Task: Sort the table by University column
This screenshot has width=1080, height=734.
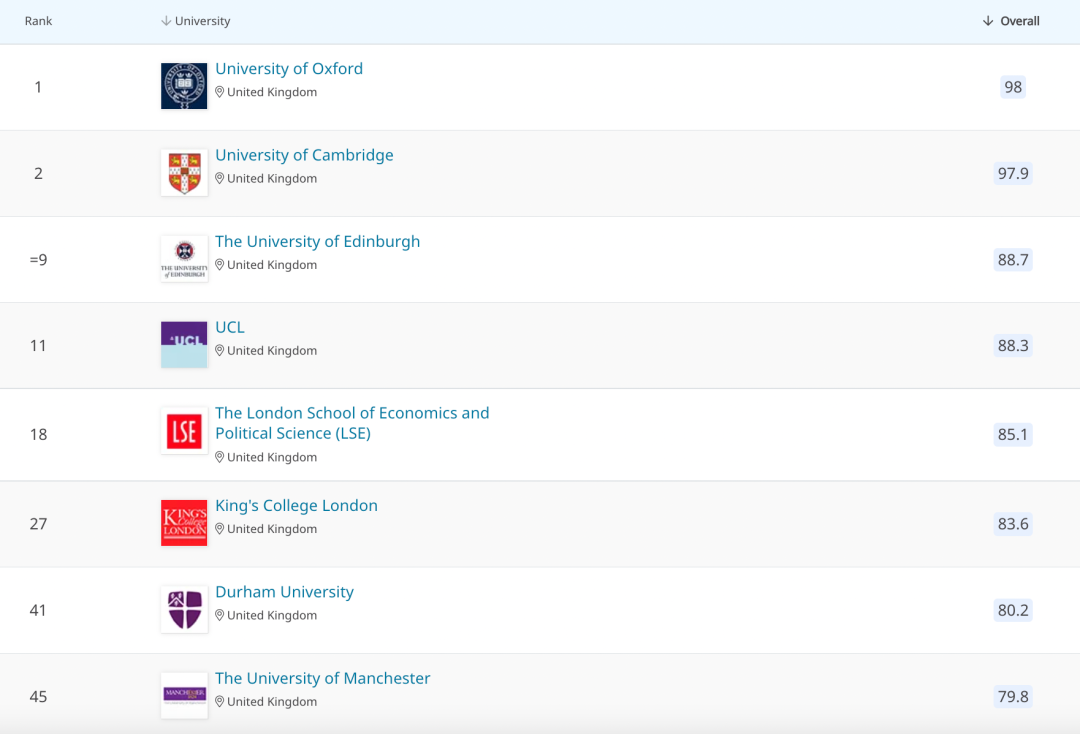Action: pos(196,21)
